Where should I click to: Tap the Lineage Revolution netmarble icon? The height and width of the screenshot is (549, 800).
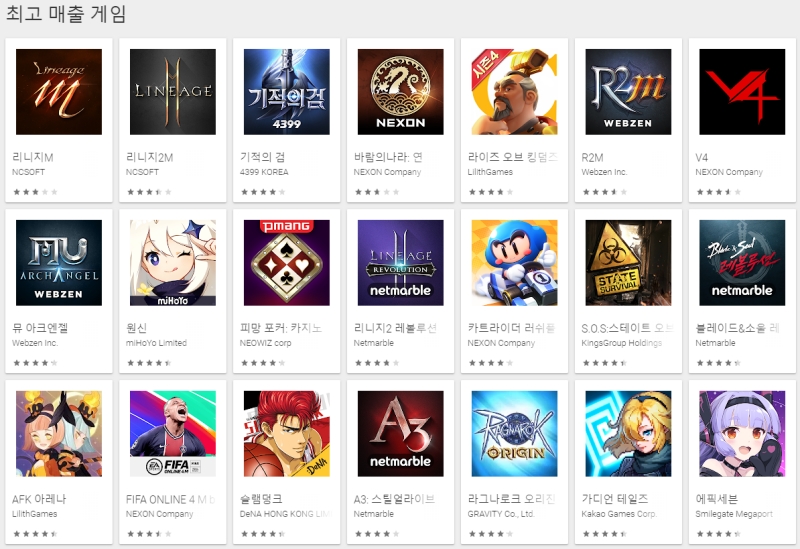point(401,263)
